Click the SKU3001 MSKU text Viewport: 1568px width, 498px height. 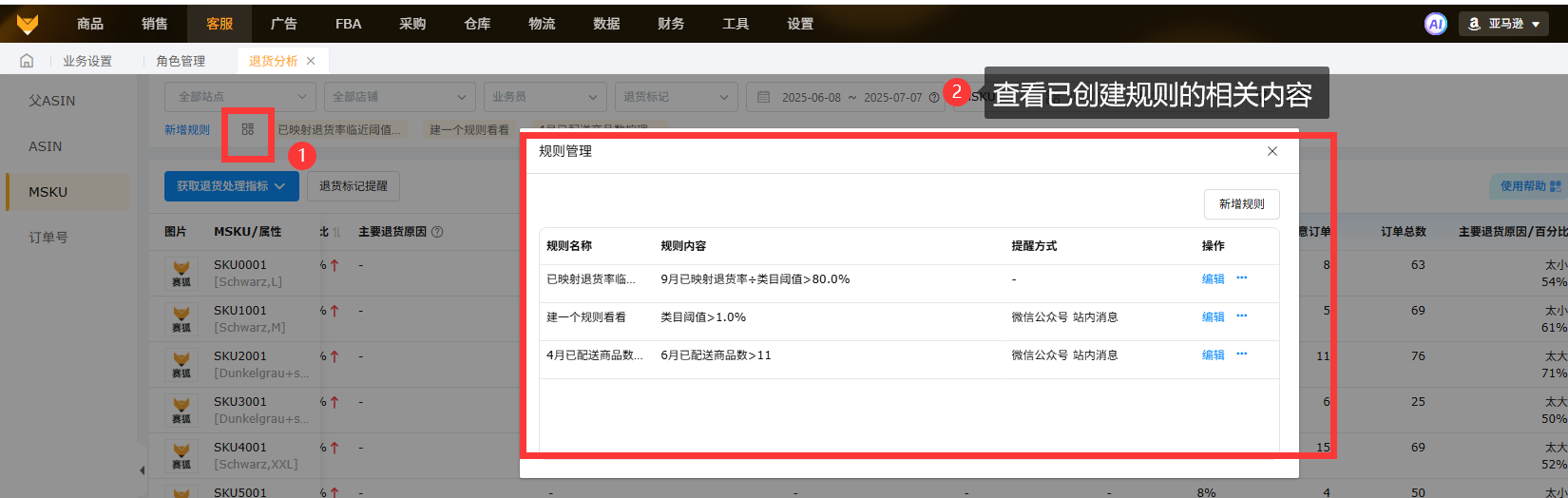(240, 402)
